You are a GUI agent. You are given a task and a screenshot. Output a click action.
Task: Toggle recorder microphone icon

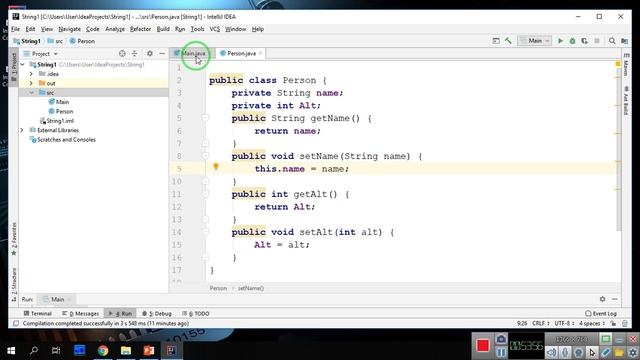pos(565,352)
